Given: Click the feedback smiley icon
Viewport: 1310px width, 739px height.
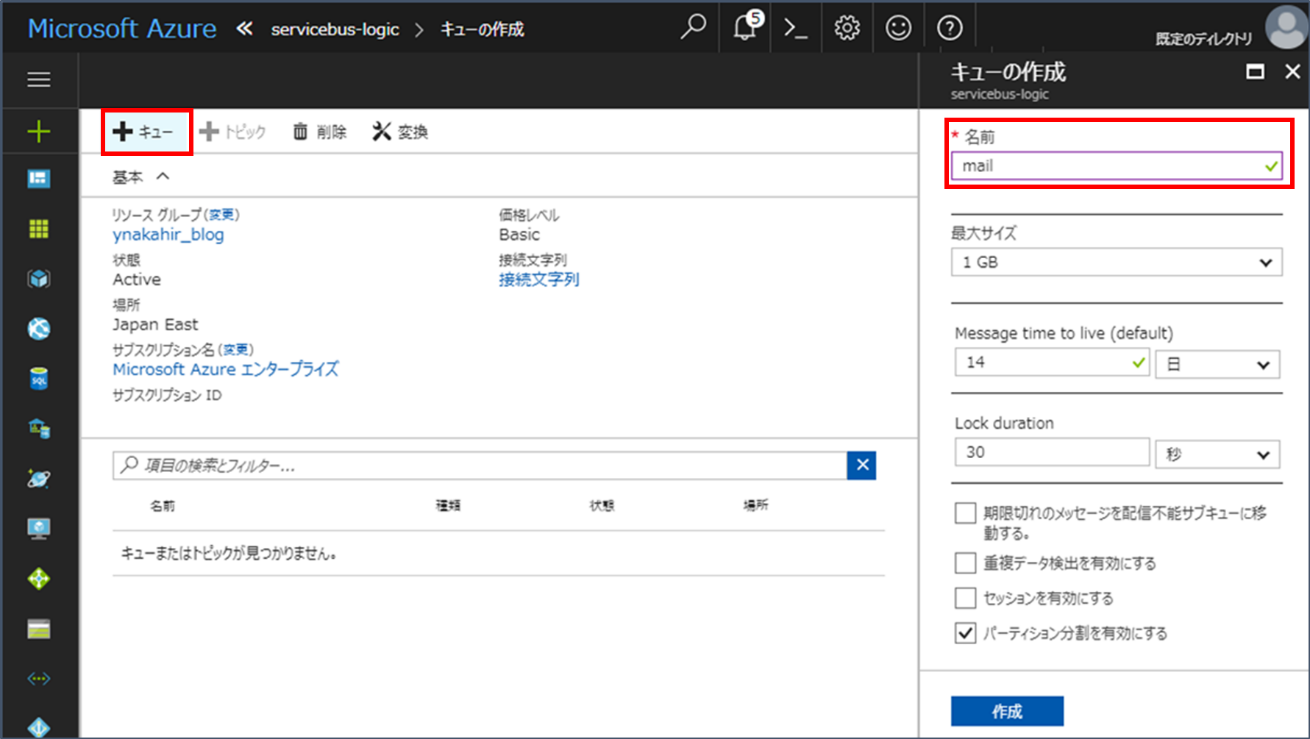Looking at the screenshot, I should 899,28.
